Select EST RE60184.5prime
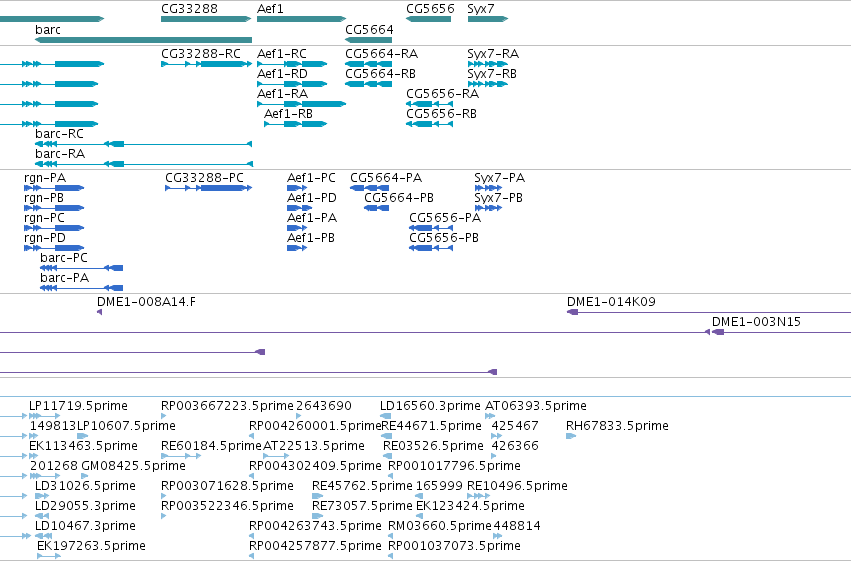Viewport: 851px width, 561px height. pos(211,446)
